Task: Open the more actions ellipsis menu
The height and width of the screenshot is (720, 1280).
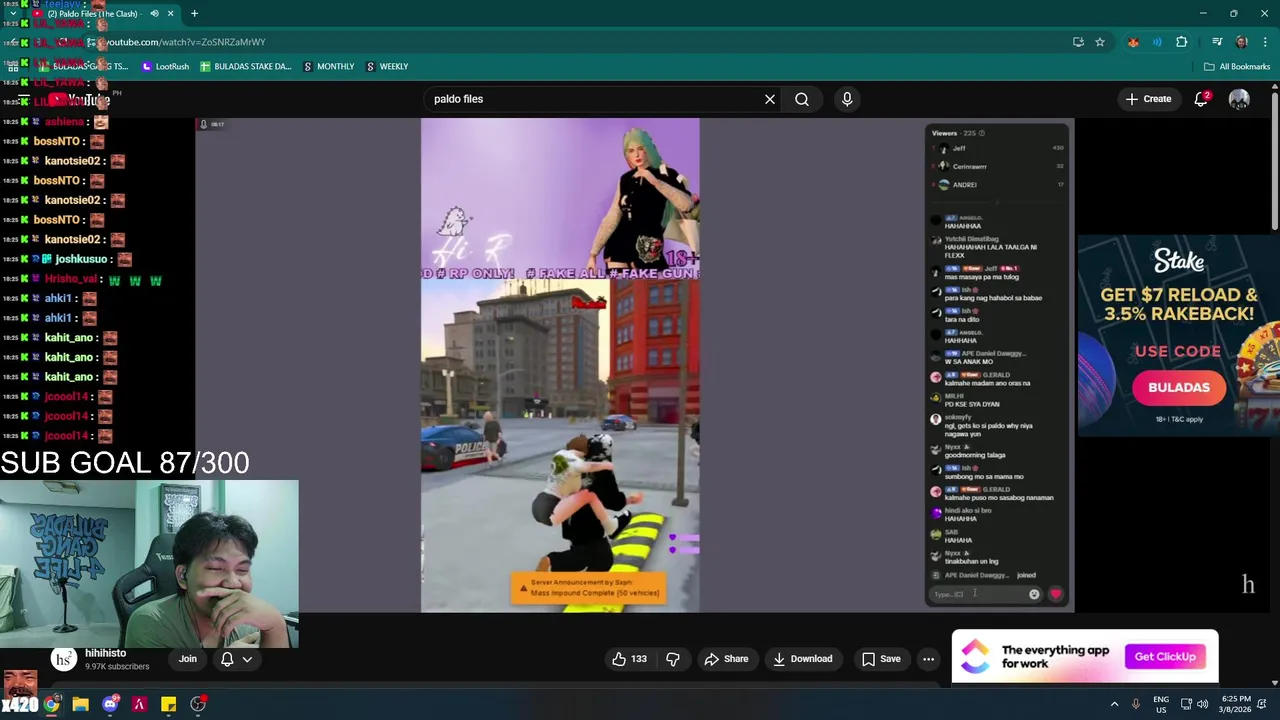Action: coord(928,659)
